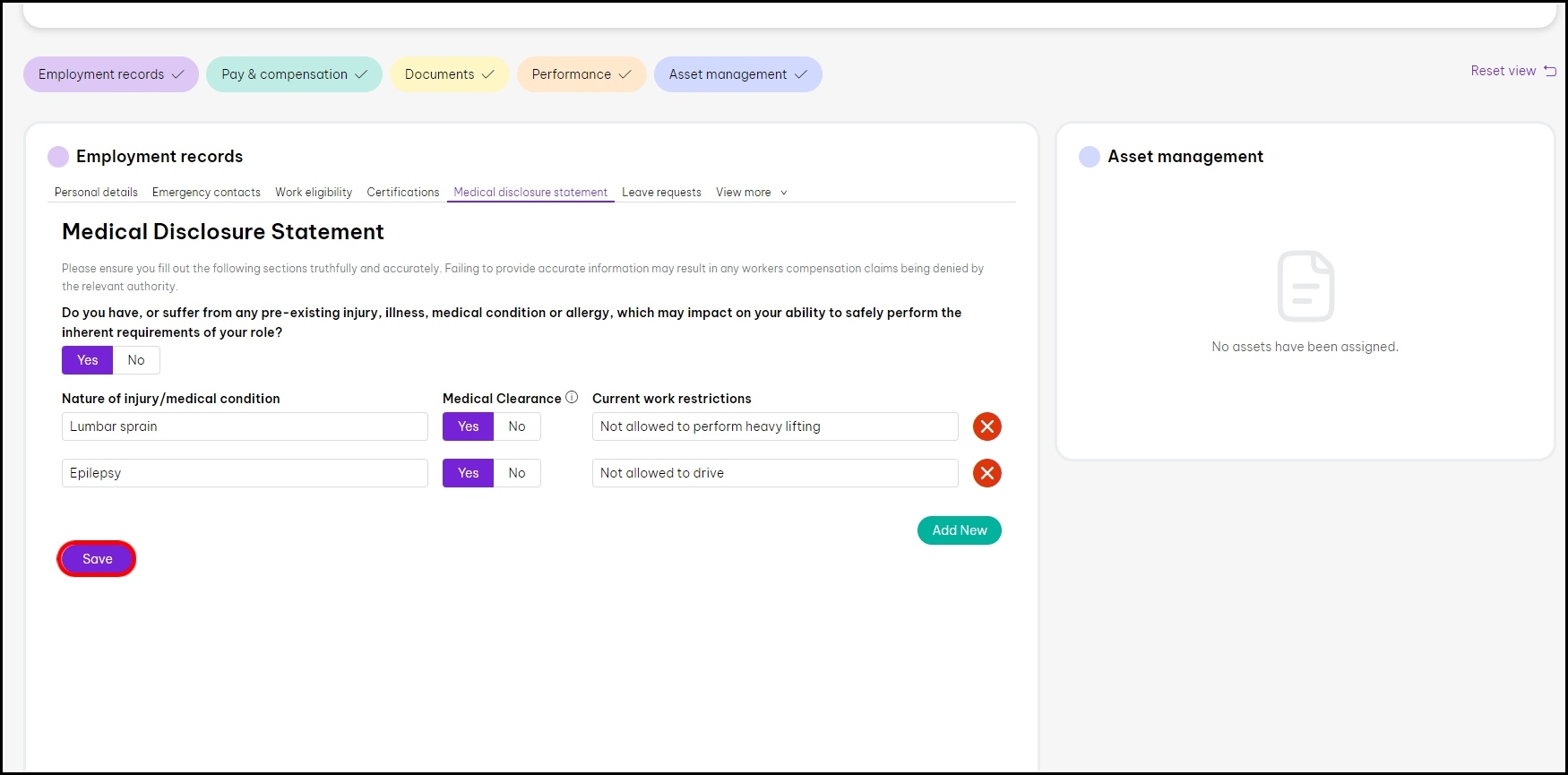Switch to the Certifications tab
The width and height of the screenshot is (1568, 775).
point(402,193)
